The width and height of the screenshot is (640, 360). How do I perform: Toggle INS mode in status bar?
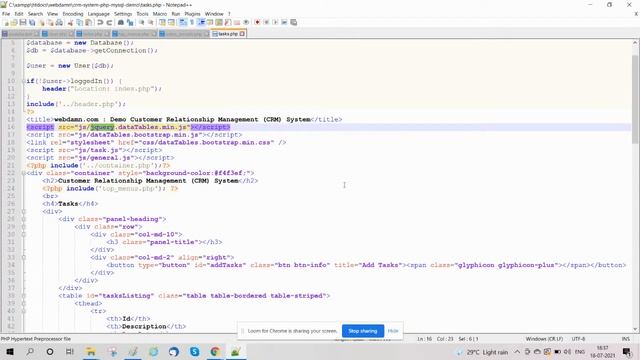tap(625, 339)
